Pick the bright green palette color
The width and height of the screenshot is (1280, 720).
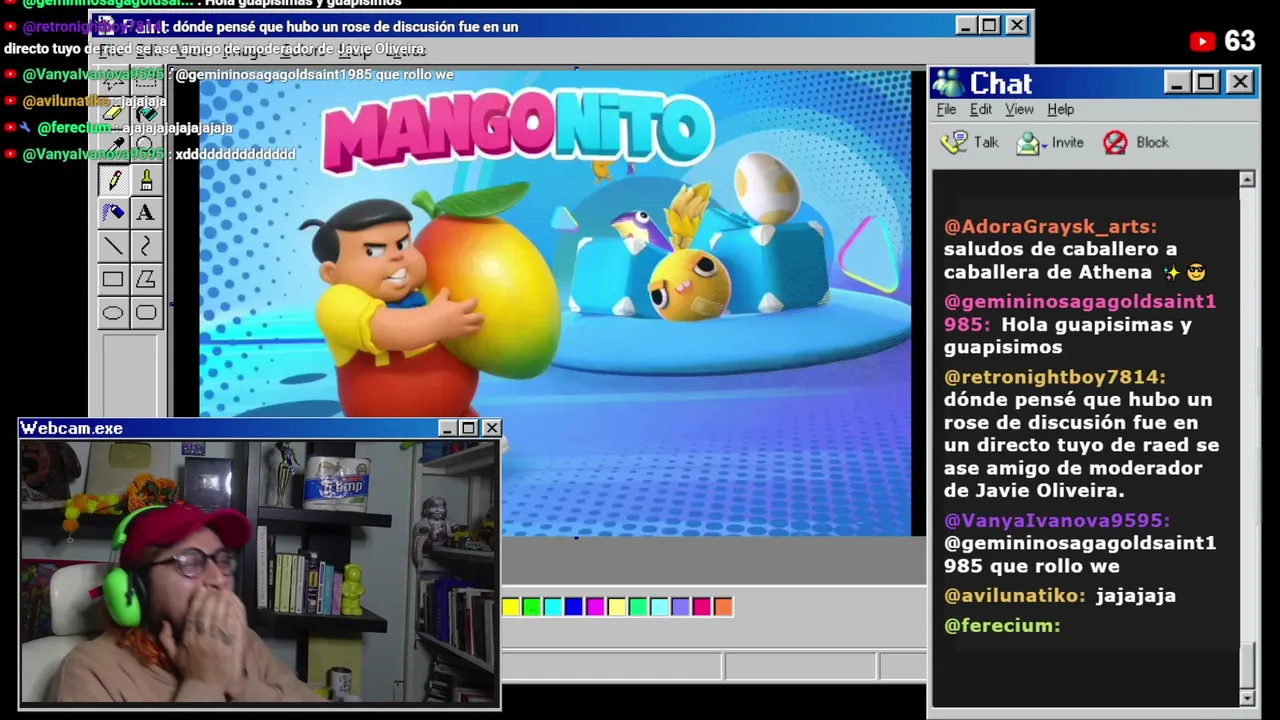[532, 606]
